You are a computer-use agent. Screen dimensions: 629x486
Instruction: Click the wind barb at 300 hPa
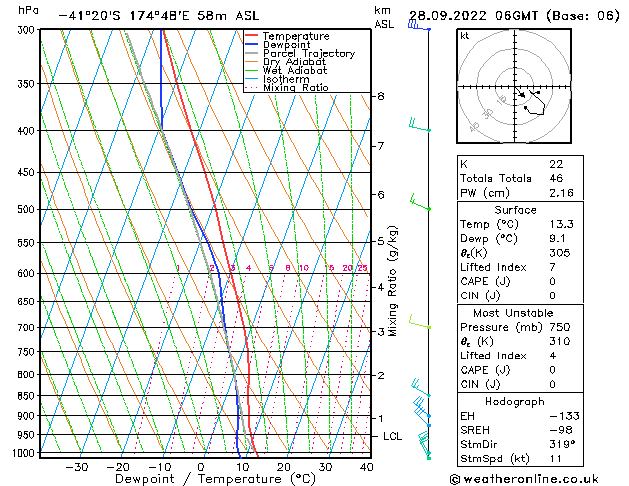click(x=419, y=25)
